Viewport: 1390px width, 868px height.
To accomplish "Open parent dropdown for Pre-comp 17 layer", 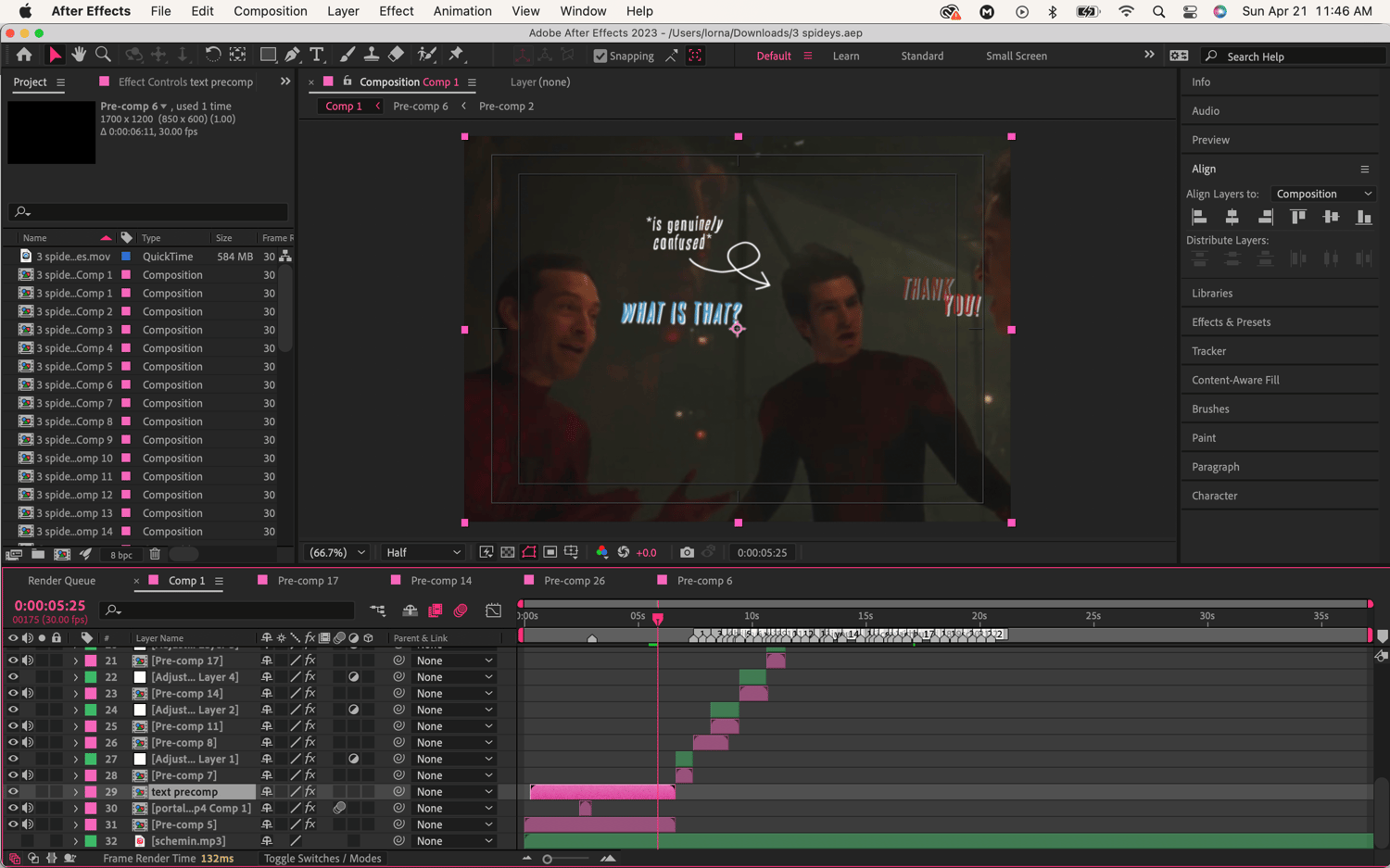I will pos(454,660).
